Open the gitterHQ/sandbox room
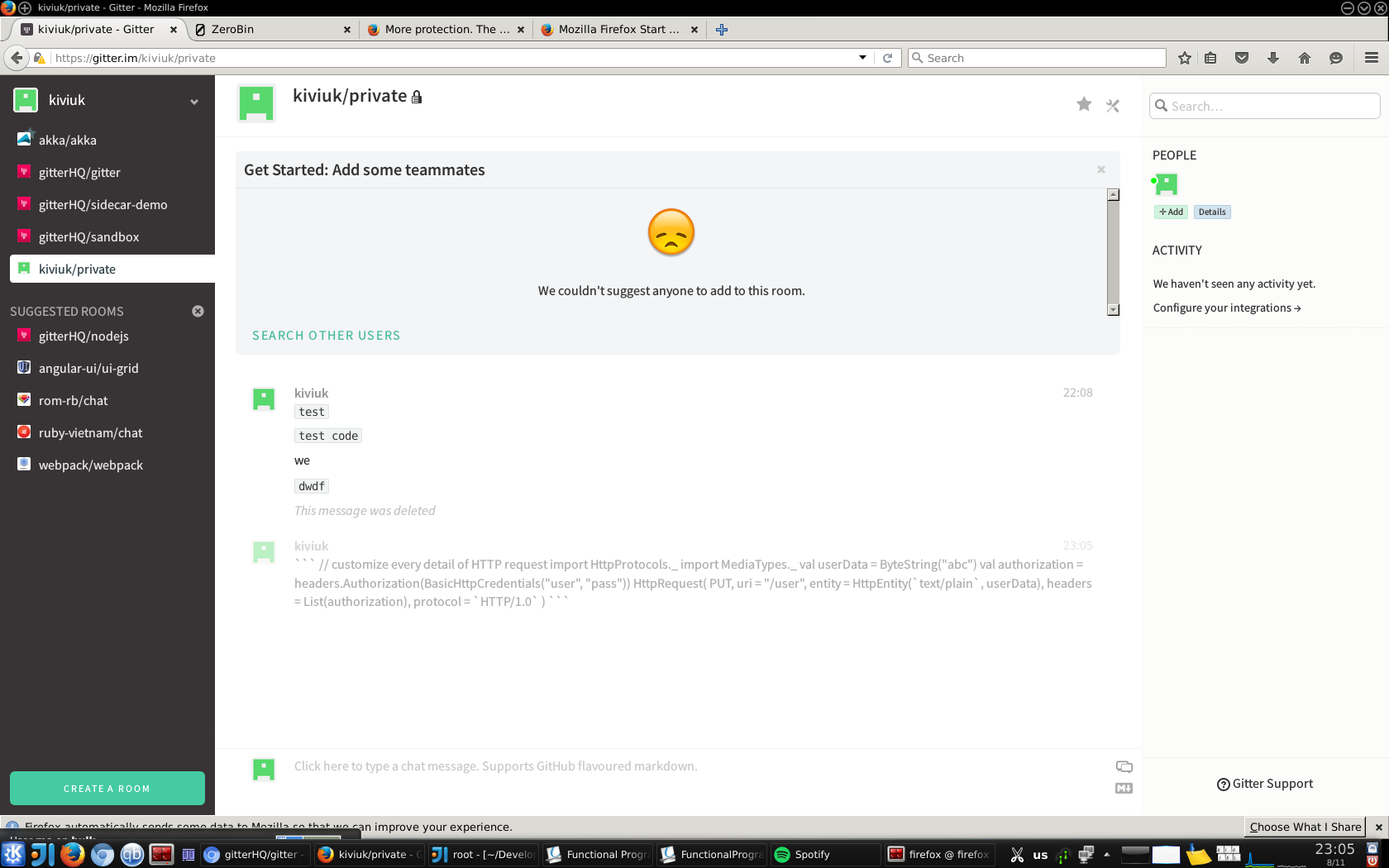Image resolution: width=1389 pixels, height=868 pixels. point(107,236)
